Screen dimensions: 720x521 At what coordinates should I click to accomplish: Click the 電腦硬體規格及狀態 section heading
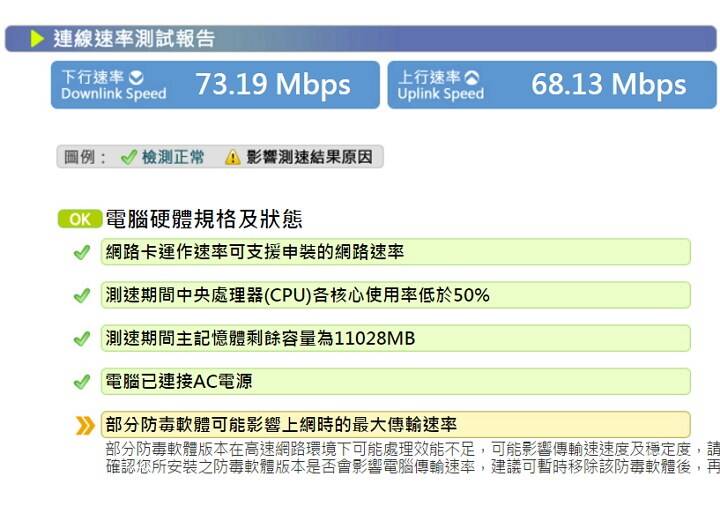204,220
